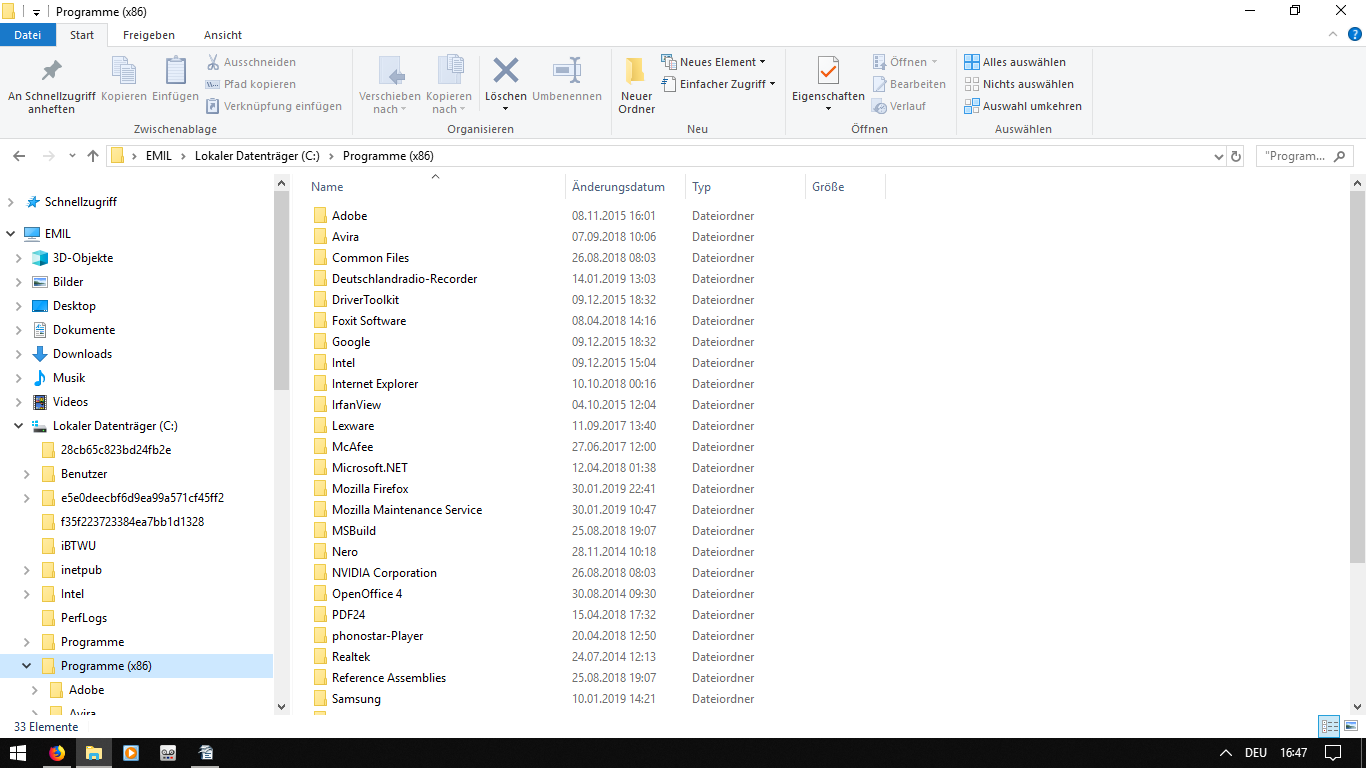
Task: Open the Datei menu tab
Action: tap(28, 35)
